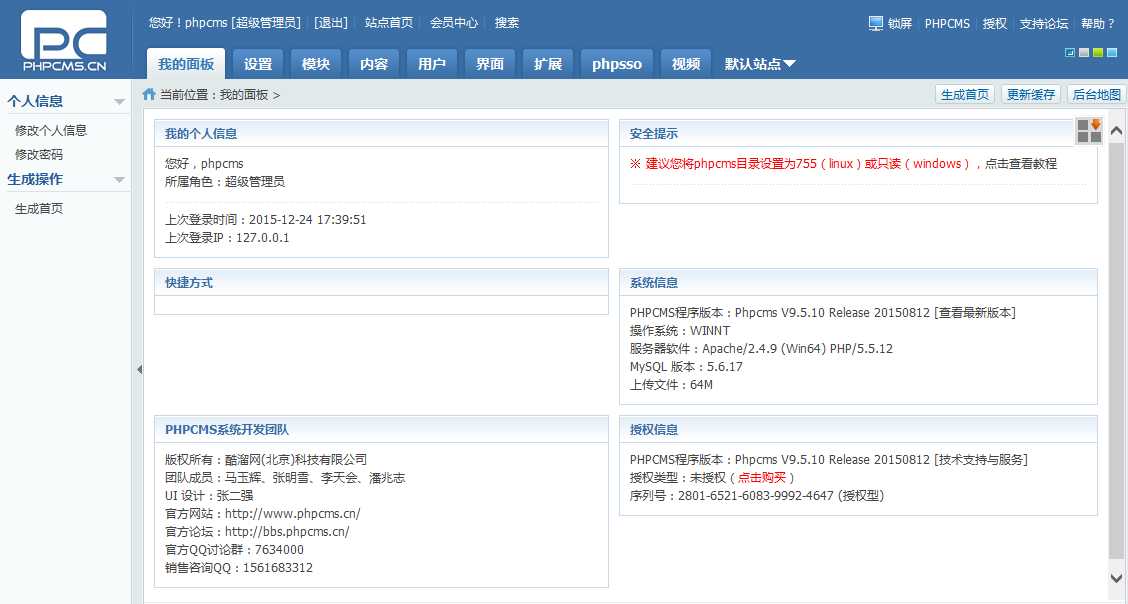Click the 上传文件：64M line
The width and height of the screenshot is (1128, 604).
tap(671, 385)
